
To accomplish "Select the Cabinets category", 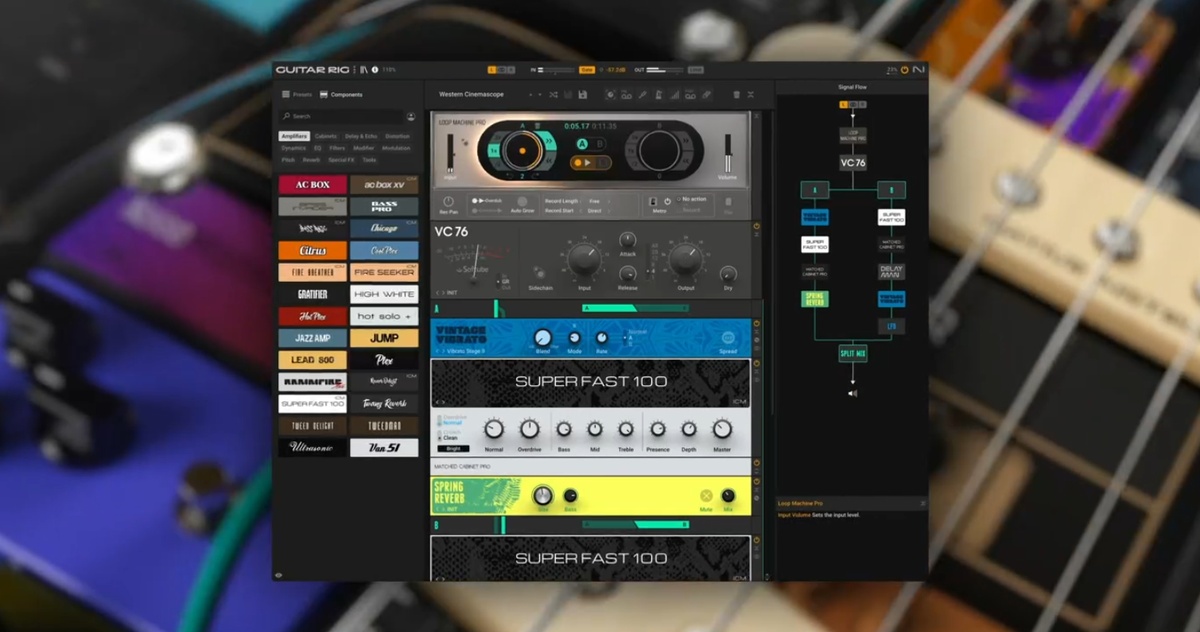I will pyautogui.click(x=326, y=136).
